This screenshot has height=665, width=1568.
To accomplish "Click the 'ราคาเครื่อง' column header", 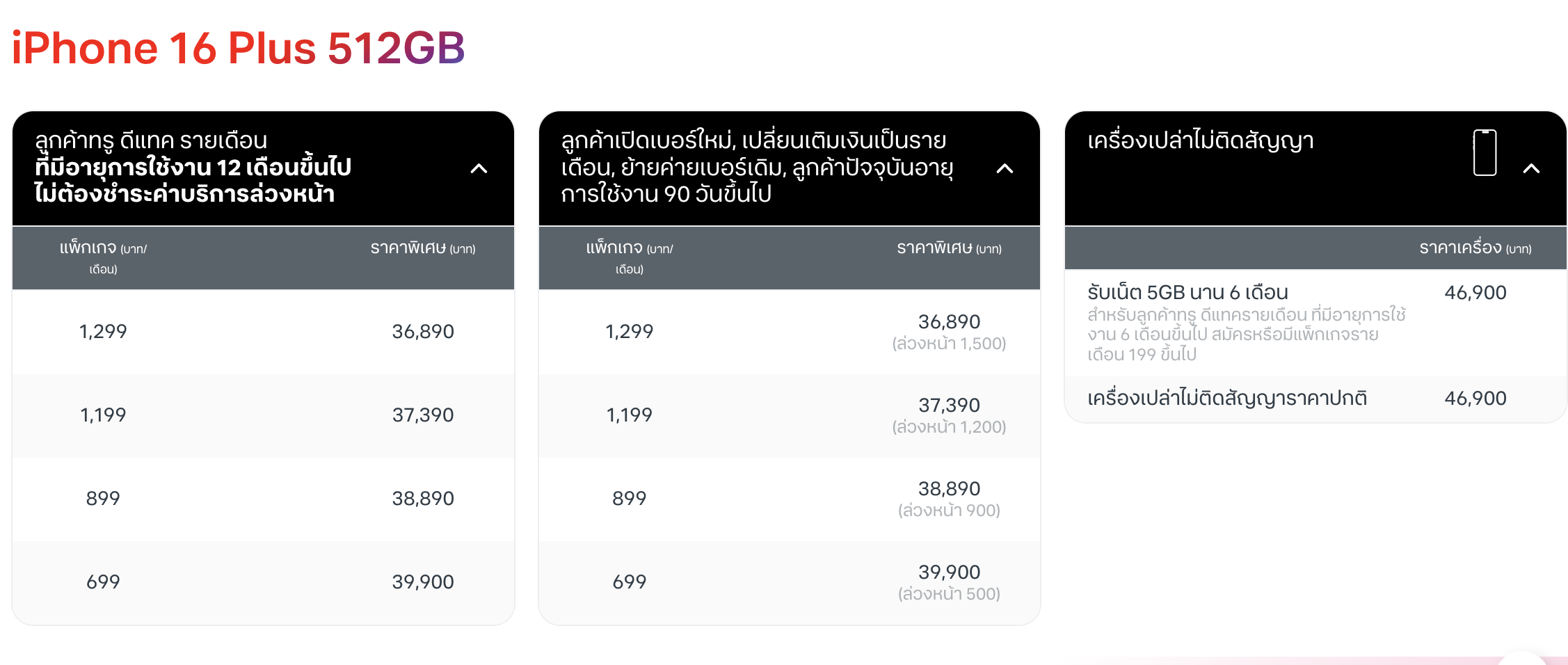I will (1475, 248).
